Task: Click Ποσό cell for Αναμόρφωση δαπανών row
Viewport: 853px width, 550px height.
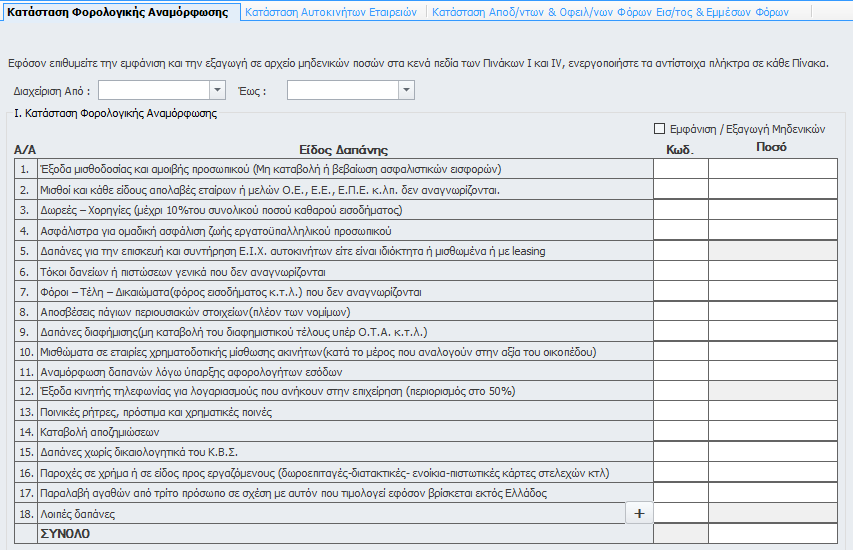Action: coord(773,372)
